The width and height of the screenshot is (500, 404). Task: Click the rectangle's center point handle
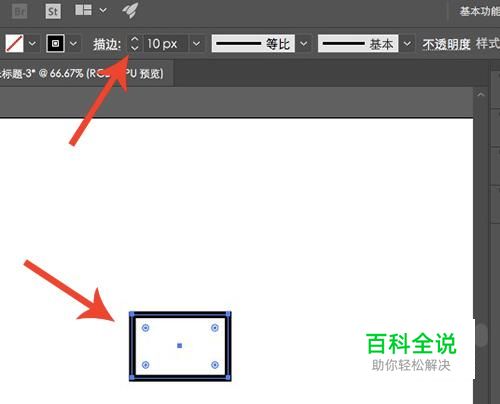click(x=180, y=346)
